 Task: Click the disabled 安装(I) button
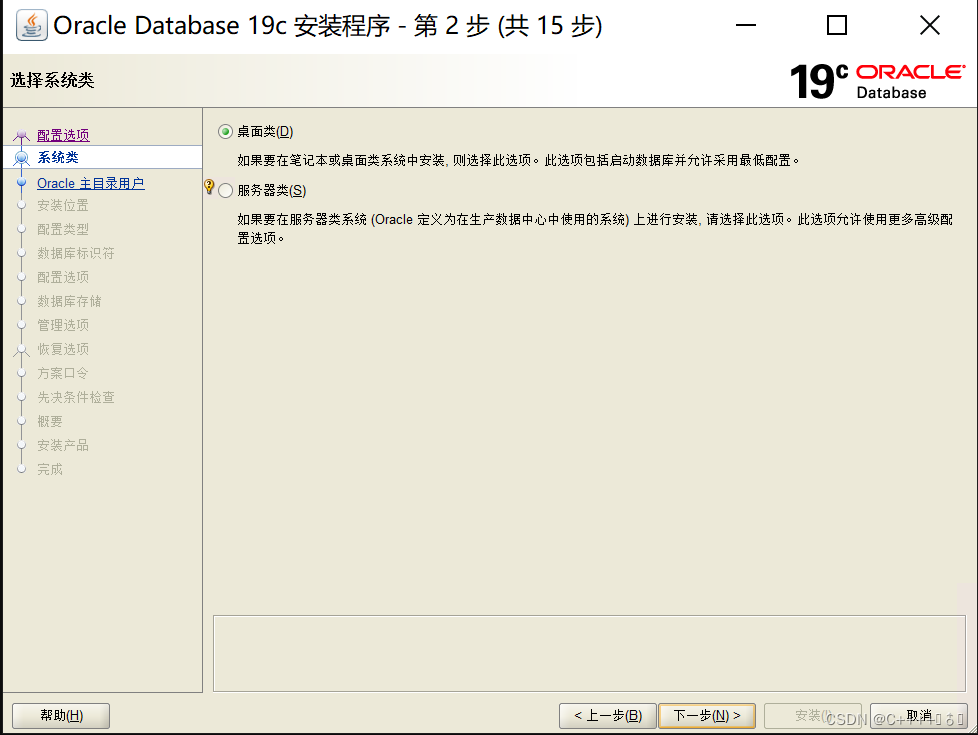813,716
